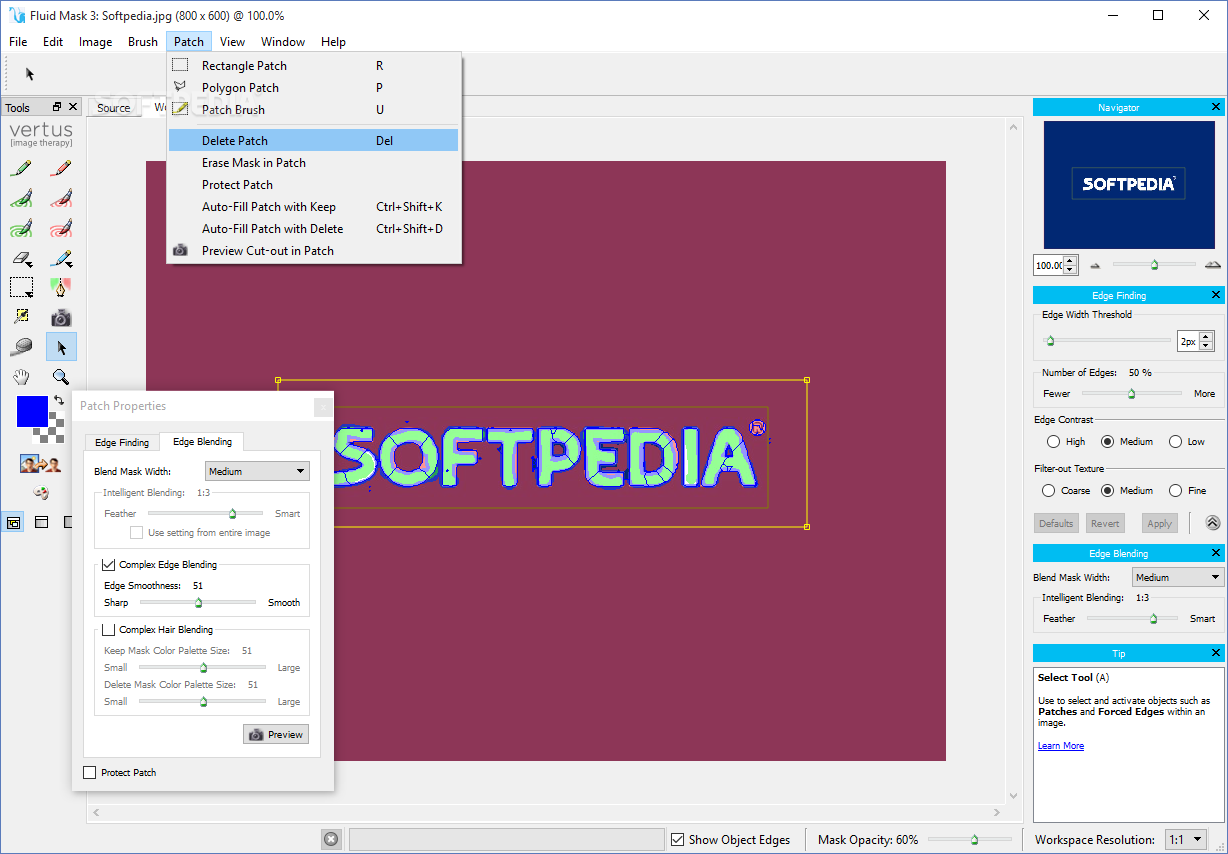Switch to the Edge Finding tab in Patch Properties
The height and width of the screenshot is (854, 1228).
(x=122, y=442)
